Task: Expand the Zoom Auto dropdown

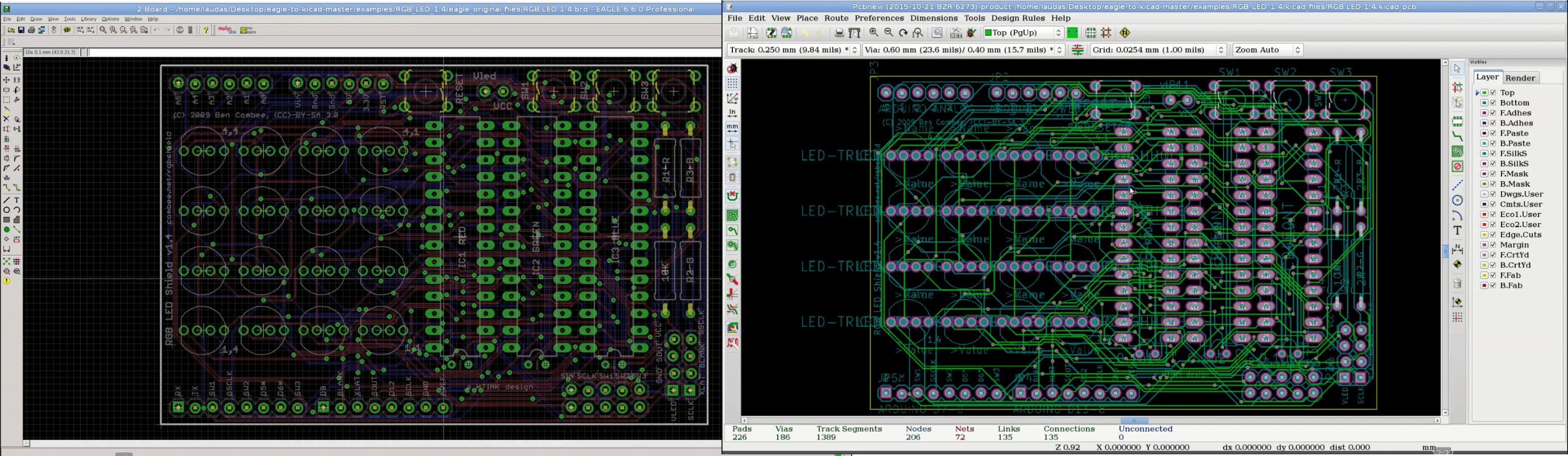Action: click(x=1267, y=51)
